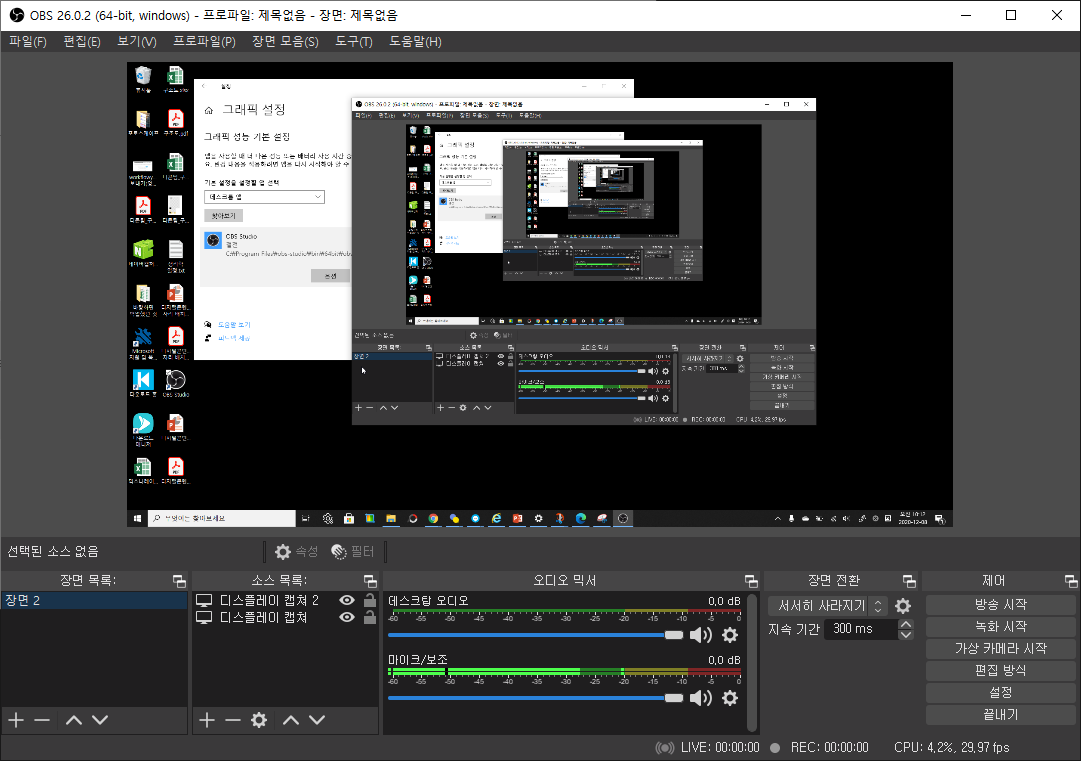Open the 편집(E) menu

tap(82, 41)
